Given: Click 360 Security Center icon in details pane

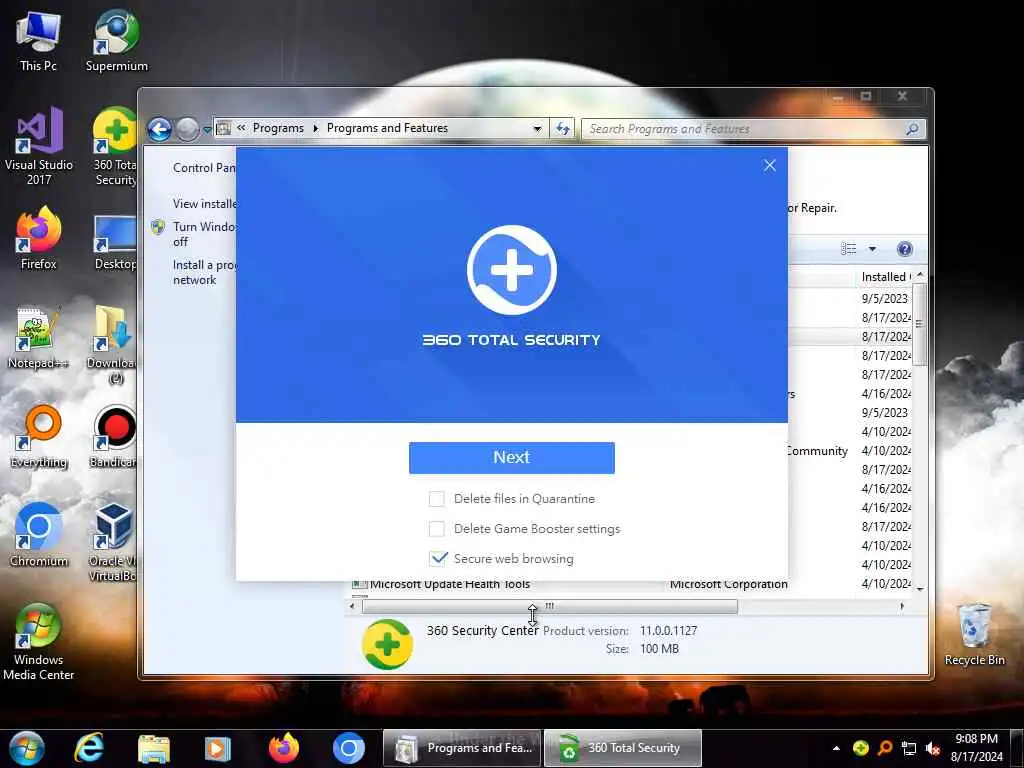Looking at the screenshot, I should pos(387,645).
